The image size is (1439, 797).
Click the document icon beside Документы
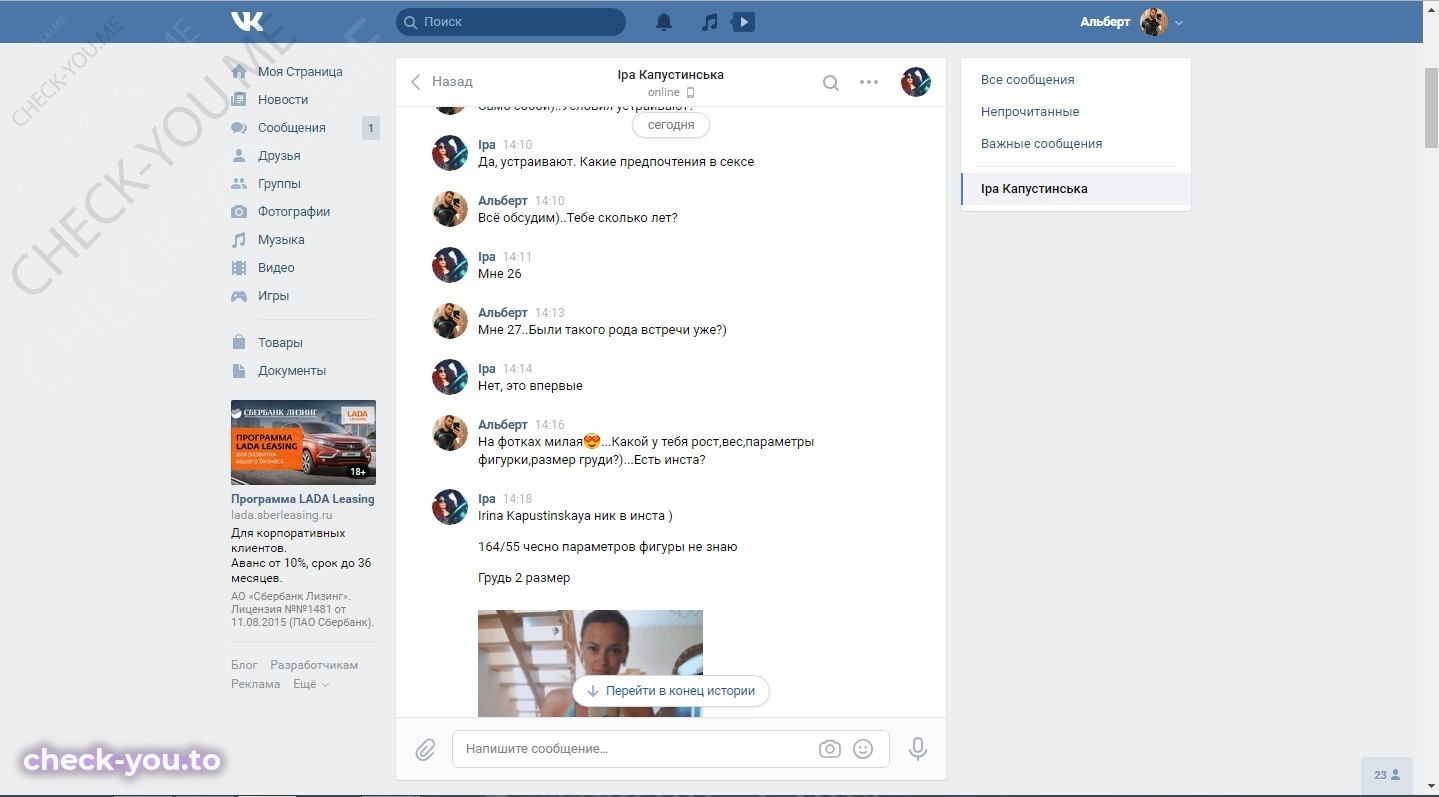(x=239, y=371)
